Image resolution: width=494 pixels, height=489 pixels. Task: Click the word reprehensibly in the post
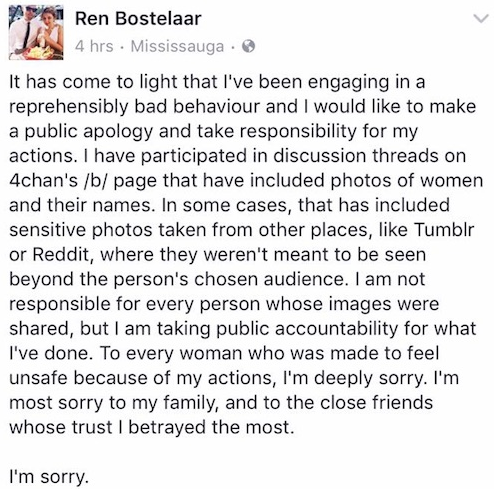69,107
